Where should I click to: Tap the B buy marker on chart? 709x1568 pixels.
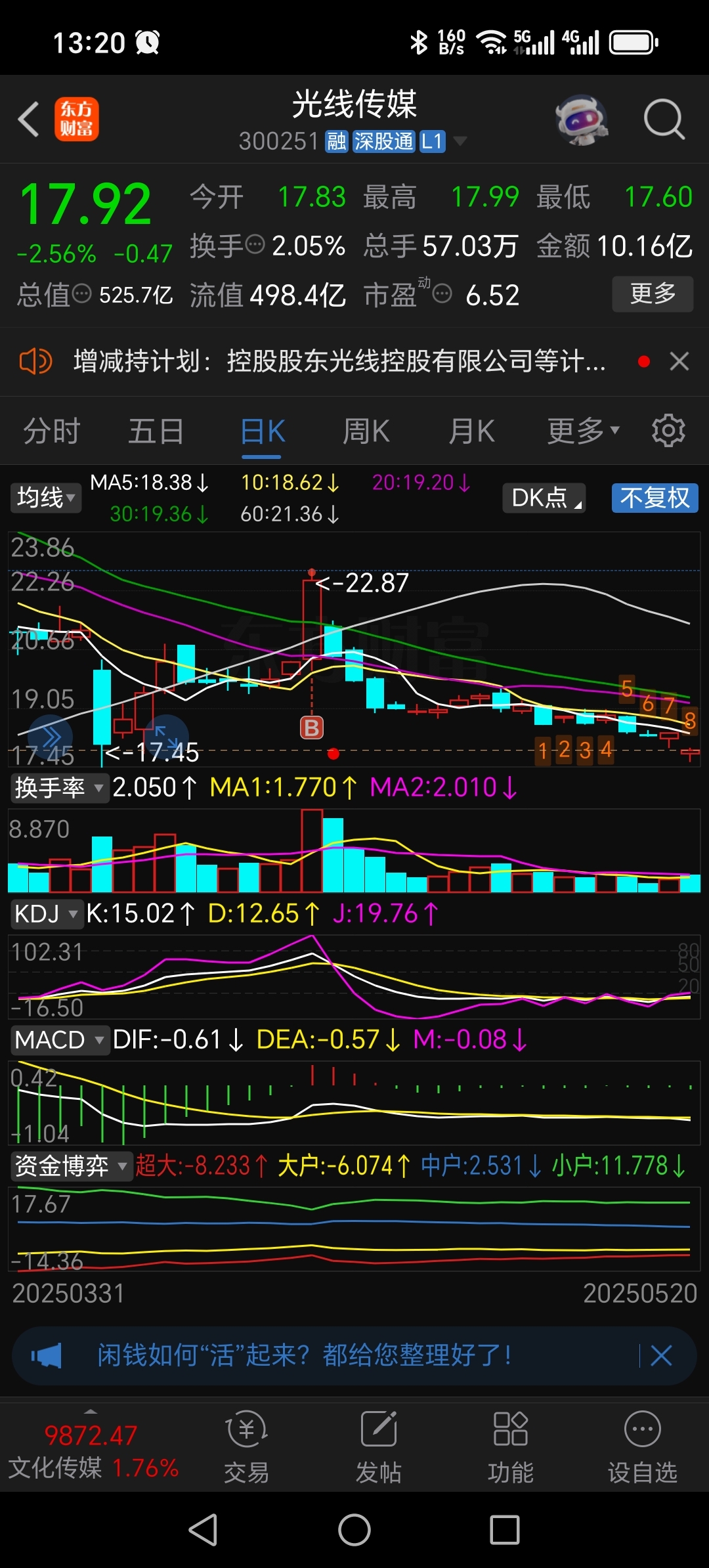tap(312, 728)
